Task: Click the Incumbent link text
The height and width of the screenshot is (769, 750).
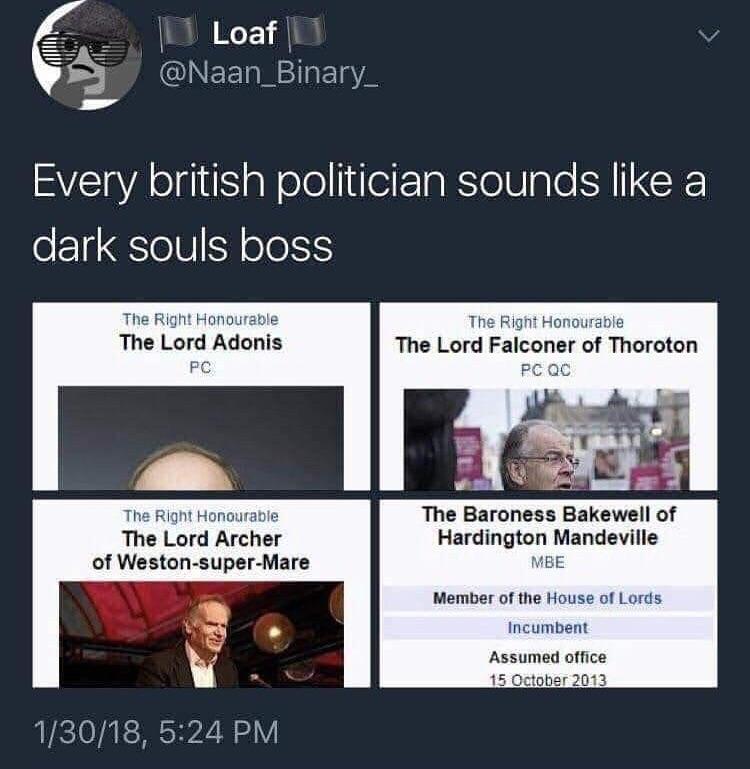Action: coord(547,628)
